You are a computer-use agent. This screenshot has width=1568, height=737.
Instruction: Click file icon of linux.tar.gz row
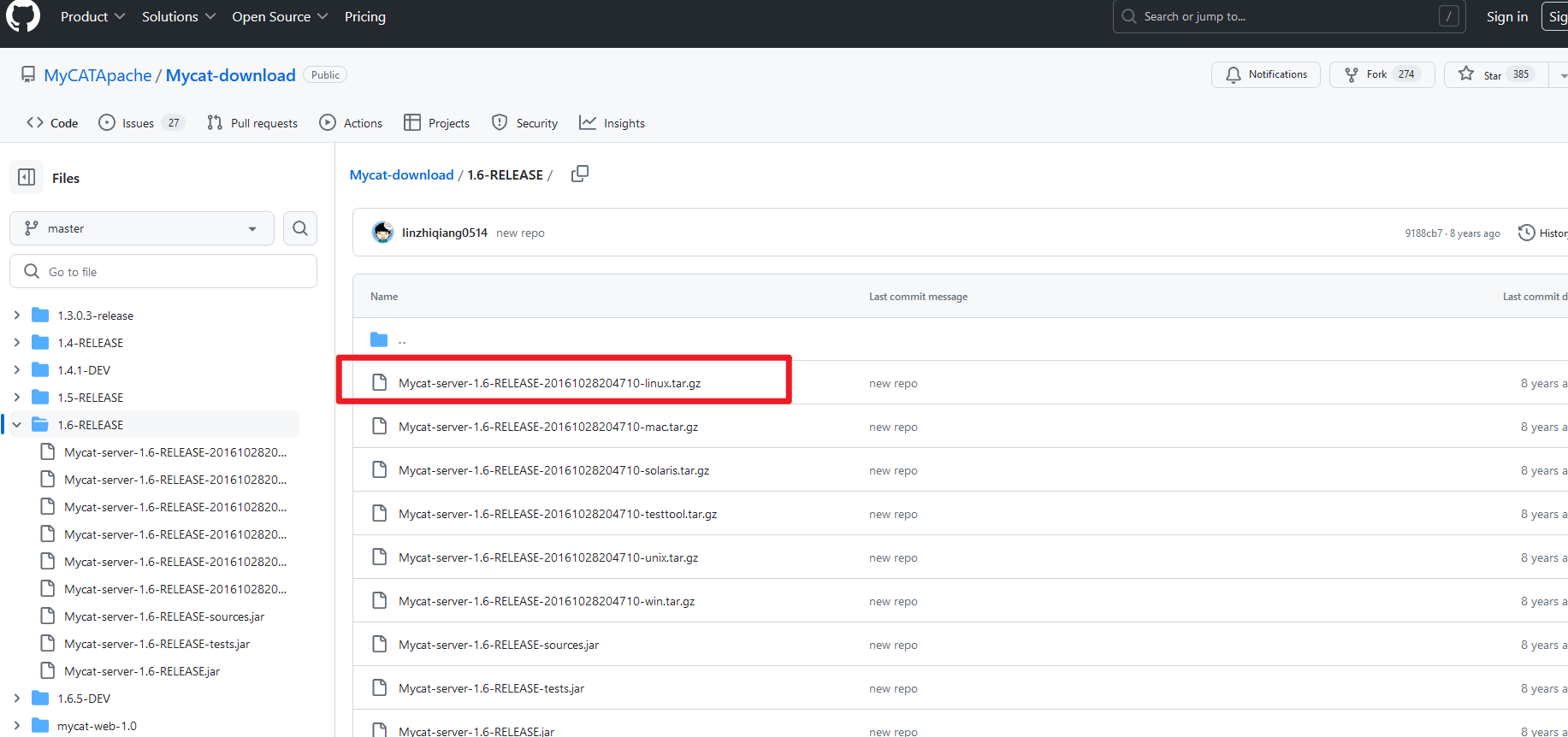pyautogui.click(x=379, y=382)
